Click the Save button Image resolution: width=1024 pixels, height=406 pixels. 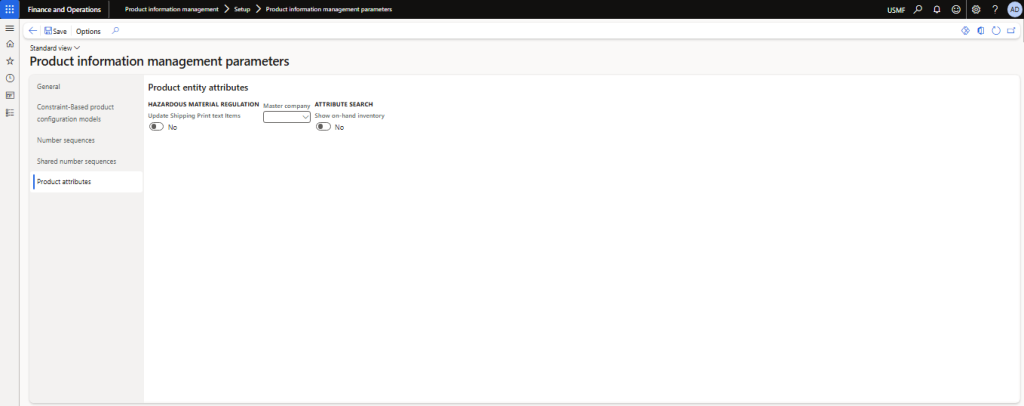[x=56, y=31]
